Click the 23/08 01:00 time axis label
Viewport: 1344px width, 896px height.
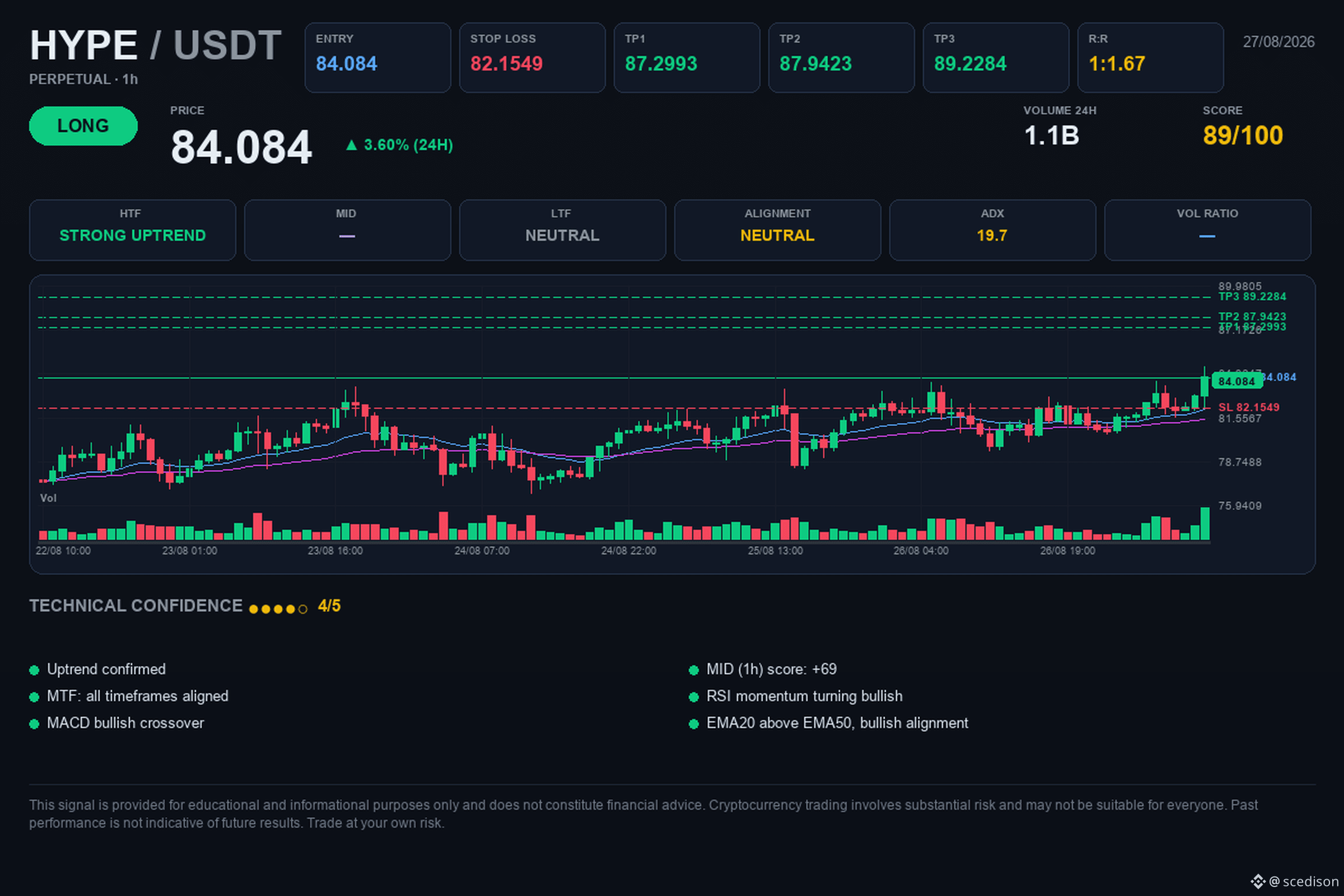(190, 551)
